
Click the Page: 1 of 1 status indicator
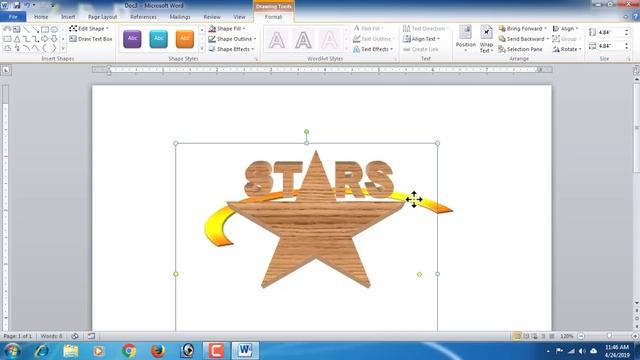coord(18,336)
